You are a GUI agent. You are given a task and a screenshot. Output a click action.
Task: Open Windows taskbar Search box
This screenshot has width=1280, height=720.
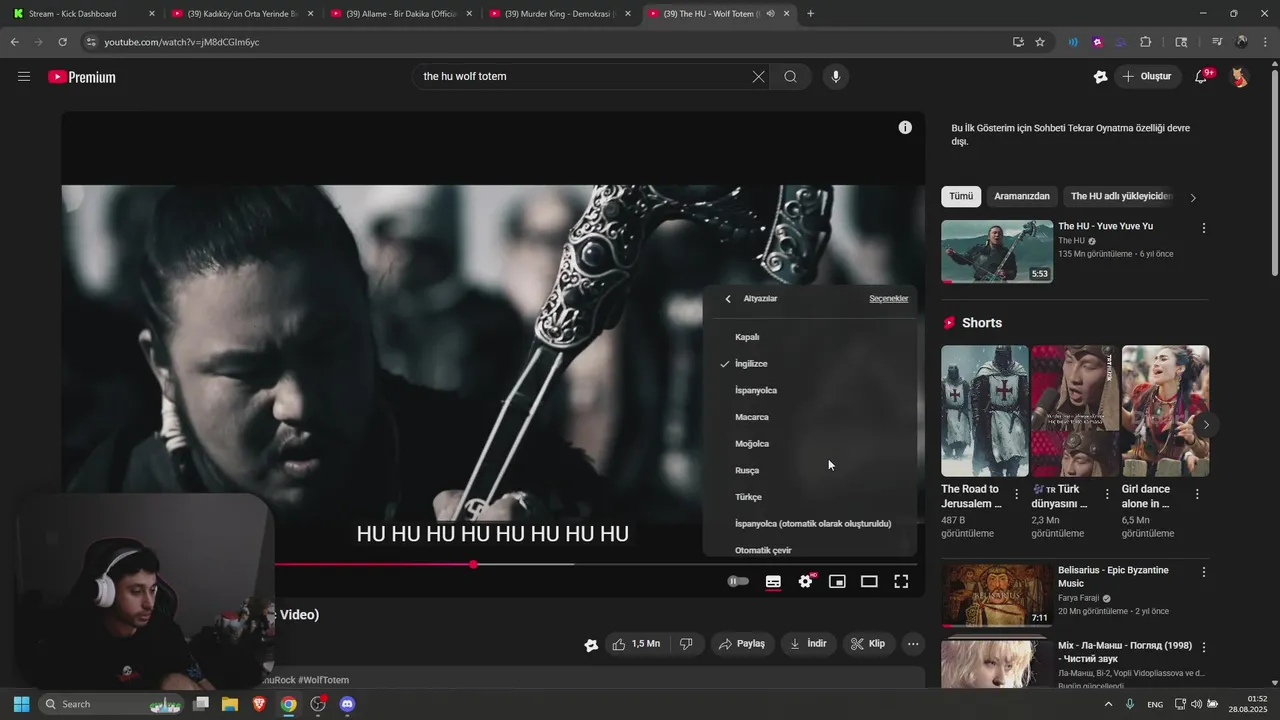click(x=112, y=704)
